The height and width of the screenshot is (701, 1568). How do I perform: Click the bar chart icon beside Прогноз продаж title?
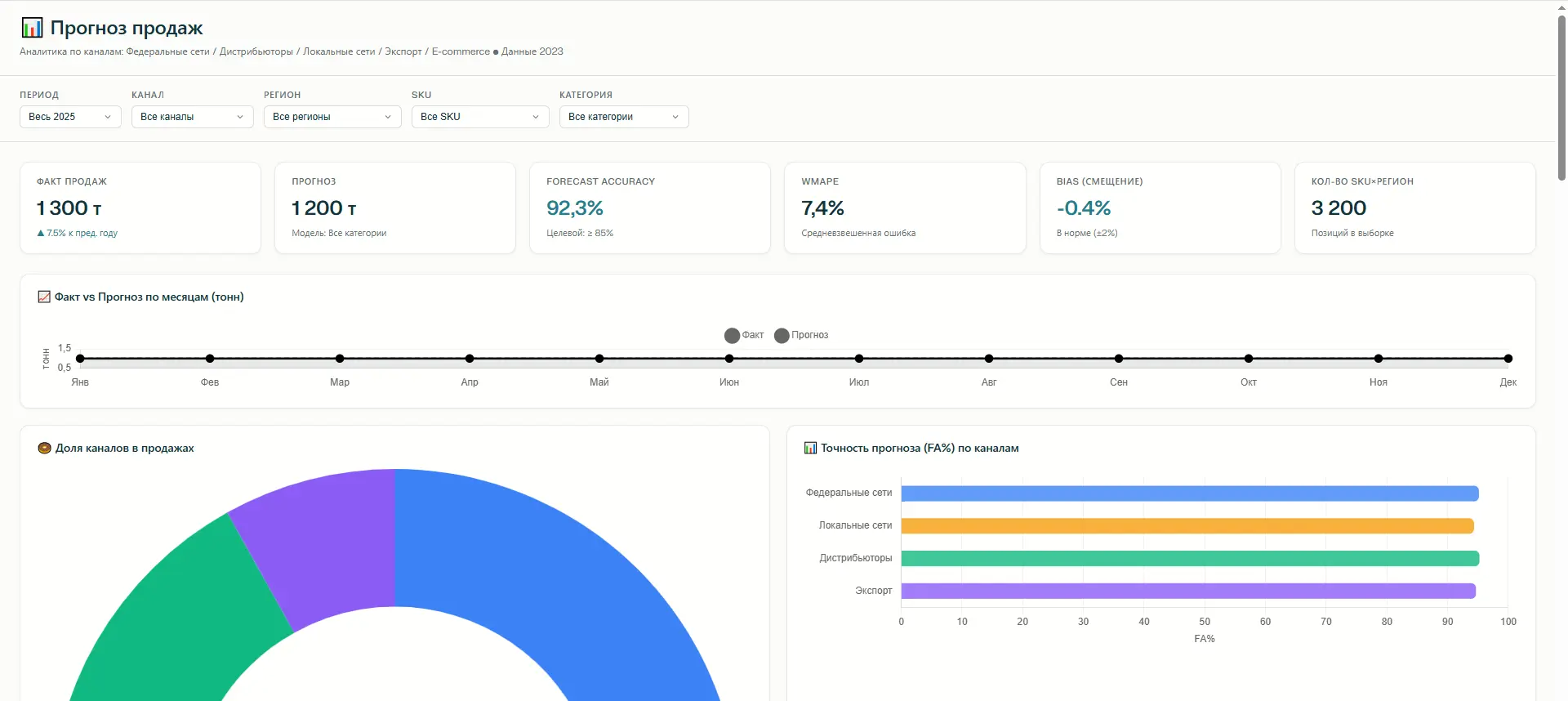coord(32,28)
